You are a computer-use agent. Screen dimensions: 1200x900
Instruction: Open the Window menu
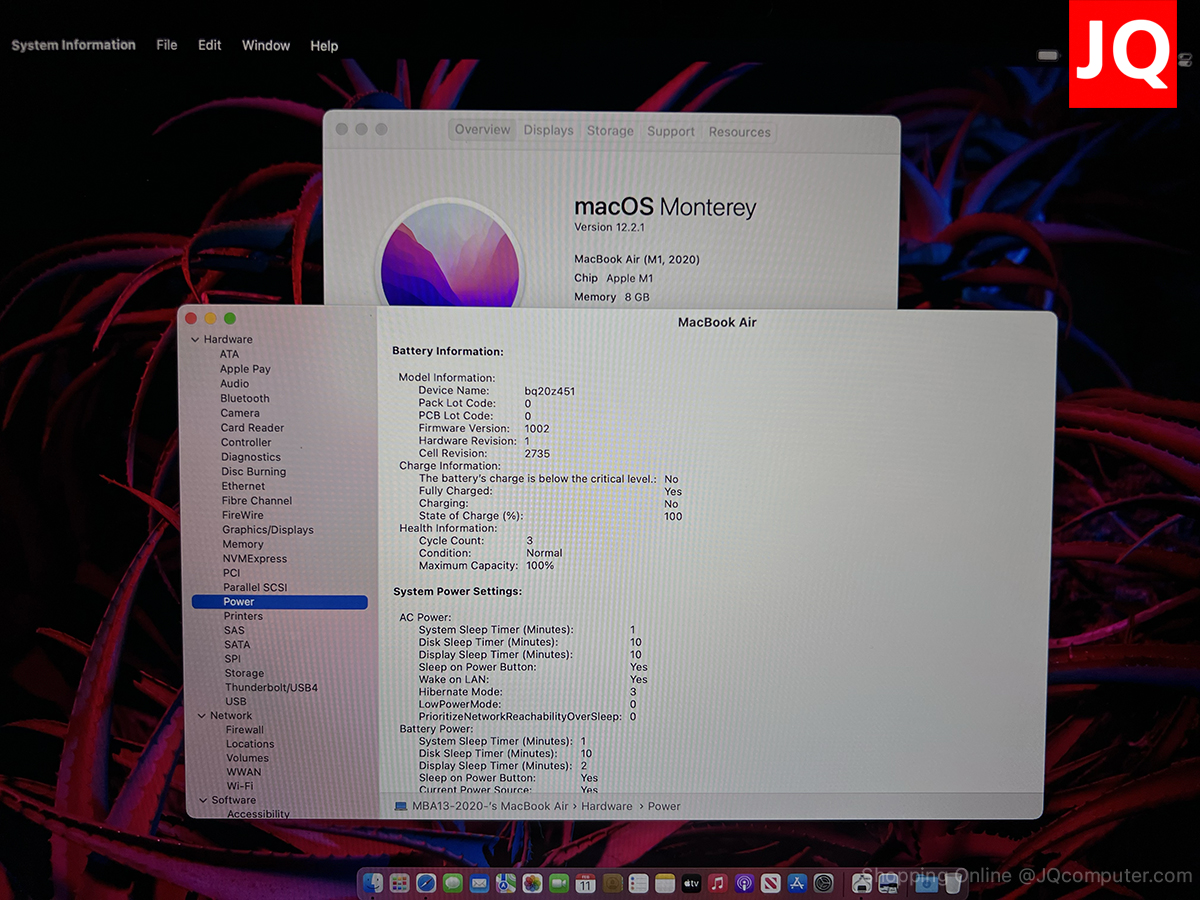point(266,46)
